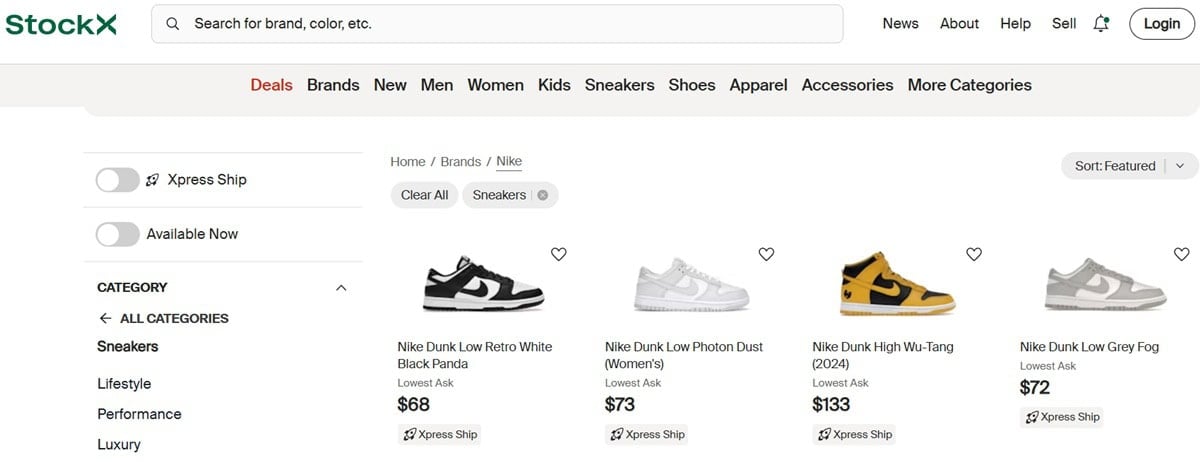
Task: Click the StockX logo
Action: [x=61, y=24]
